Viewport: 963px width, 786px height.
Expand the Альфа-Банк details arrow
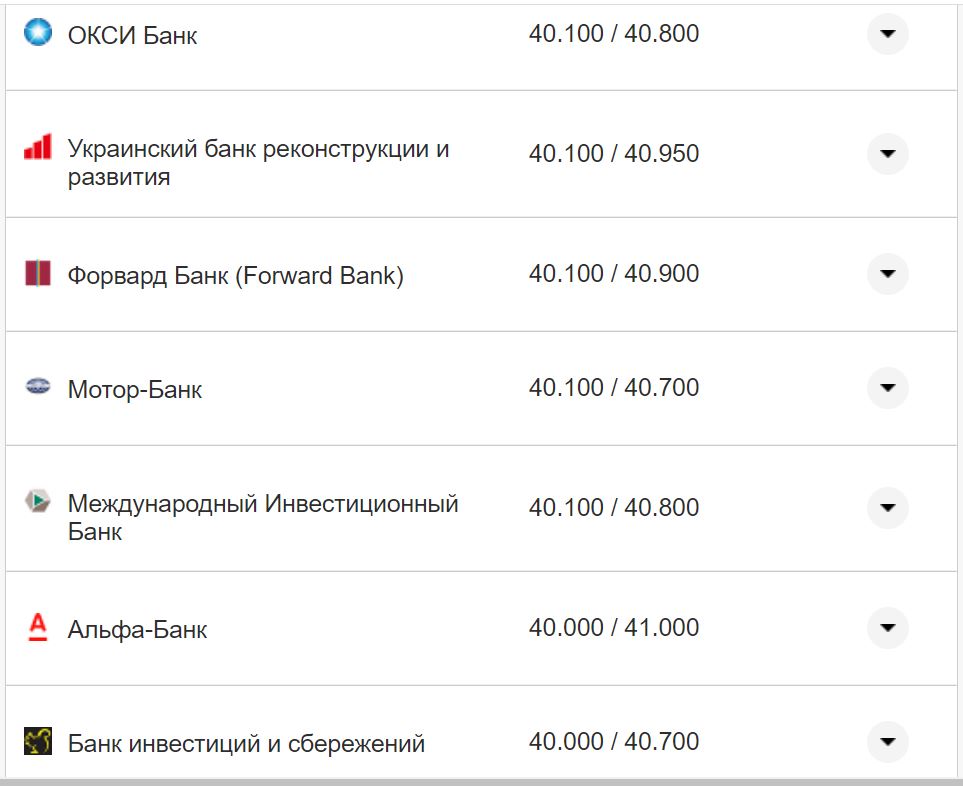(887, 628)
